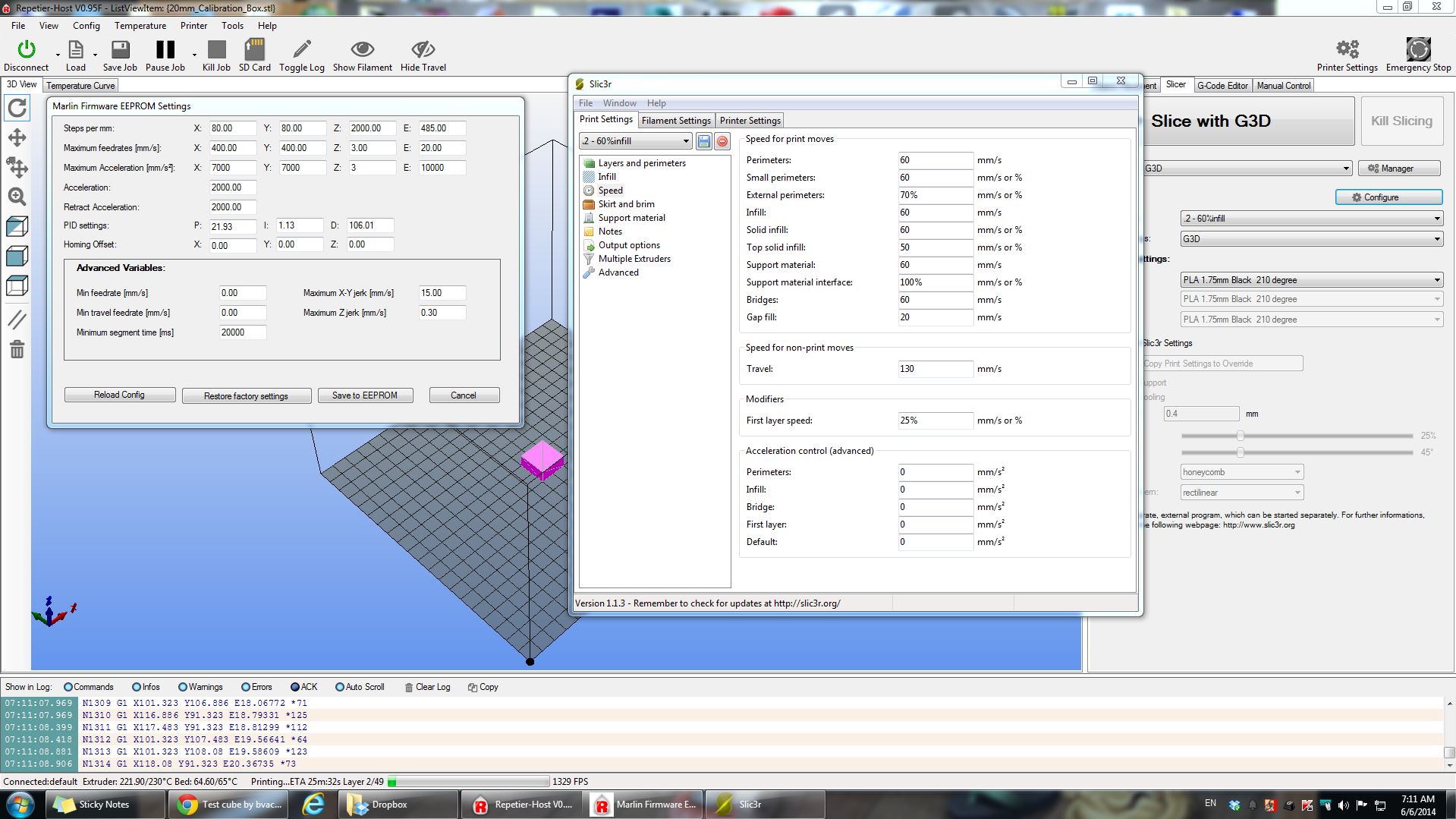
Task: Toggle the Log panel icon
Action: (301, 50)
